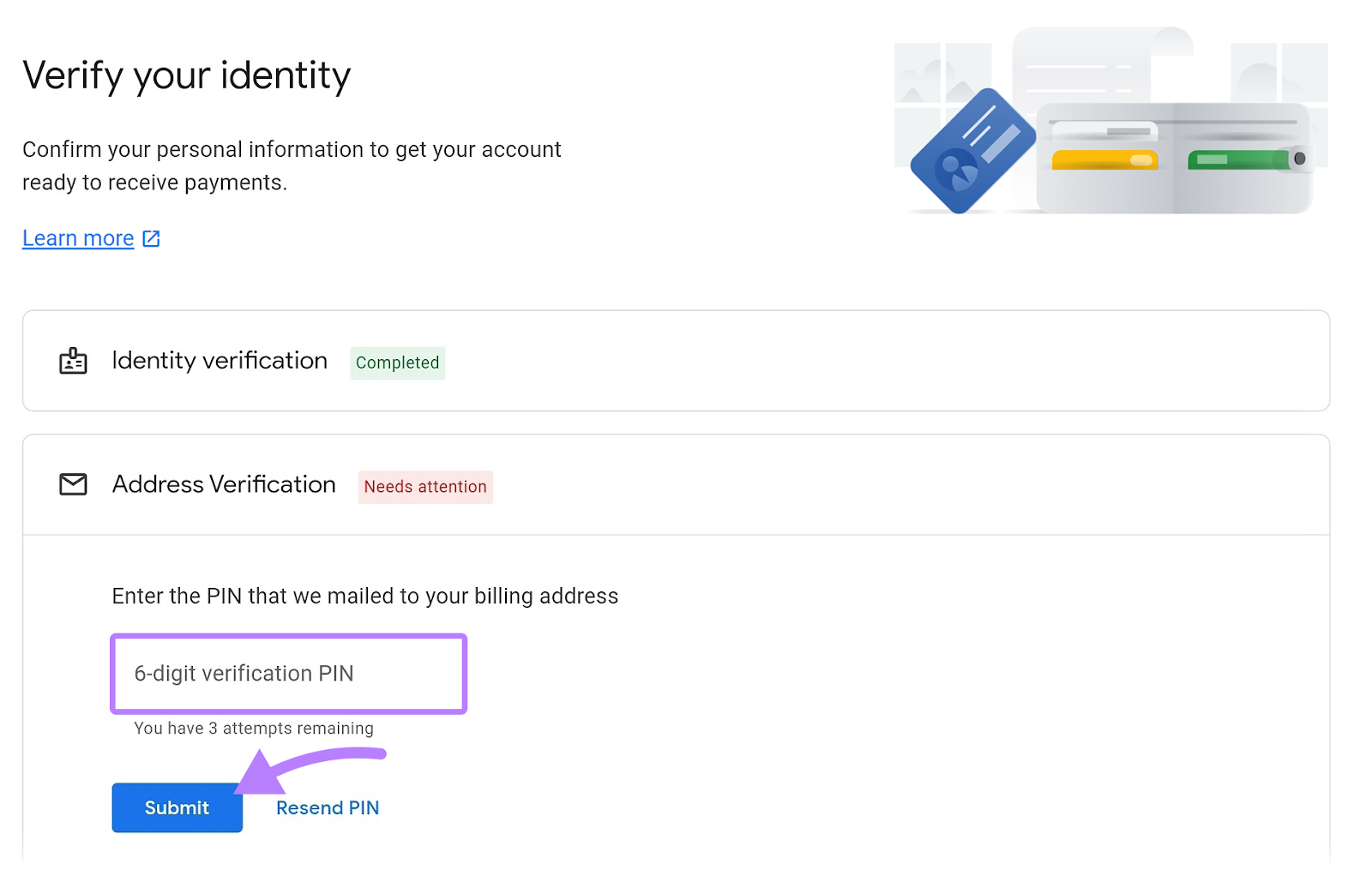Click Resend PIN to get a new code
This screenshot has height=876, width=1372.
point(328,807)
